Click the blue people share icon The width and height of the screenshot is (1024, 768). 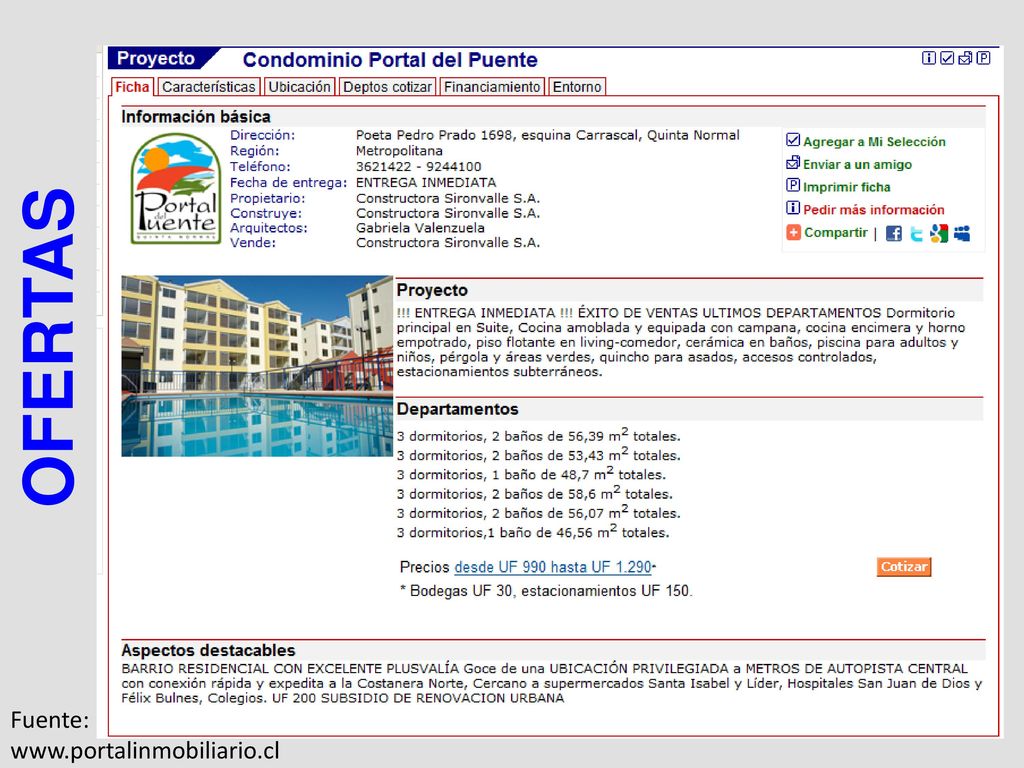[x=962, y=233]
